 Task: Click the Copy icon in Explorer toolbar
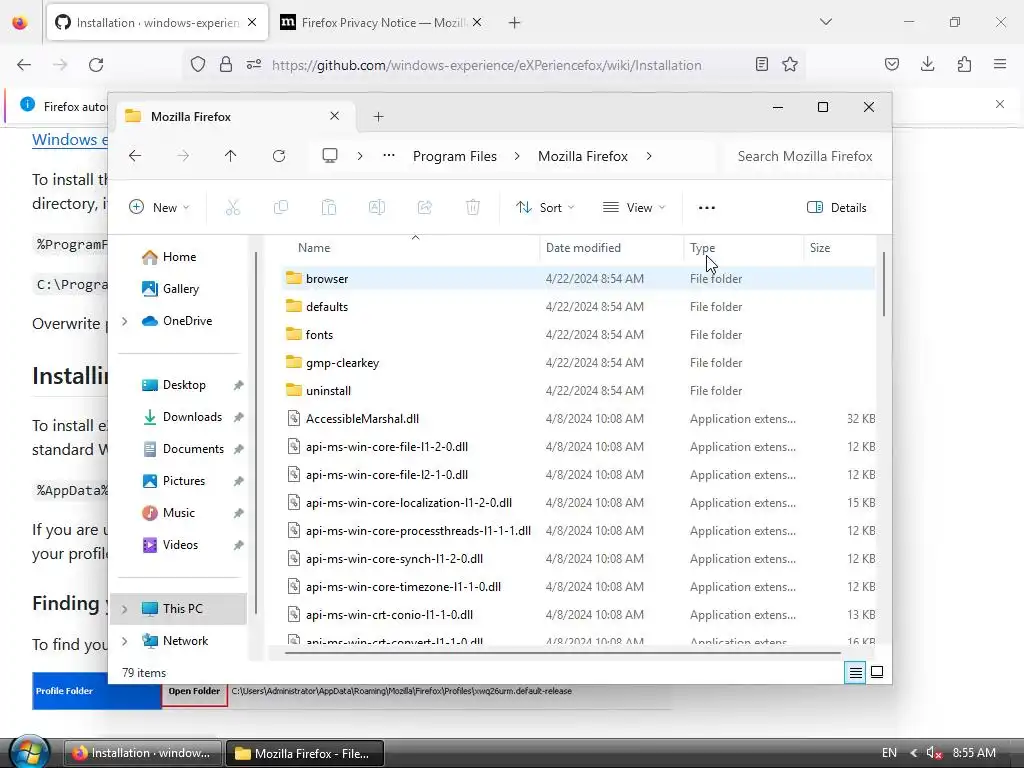(x=281, y=208)
